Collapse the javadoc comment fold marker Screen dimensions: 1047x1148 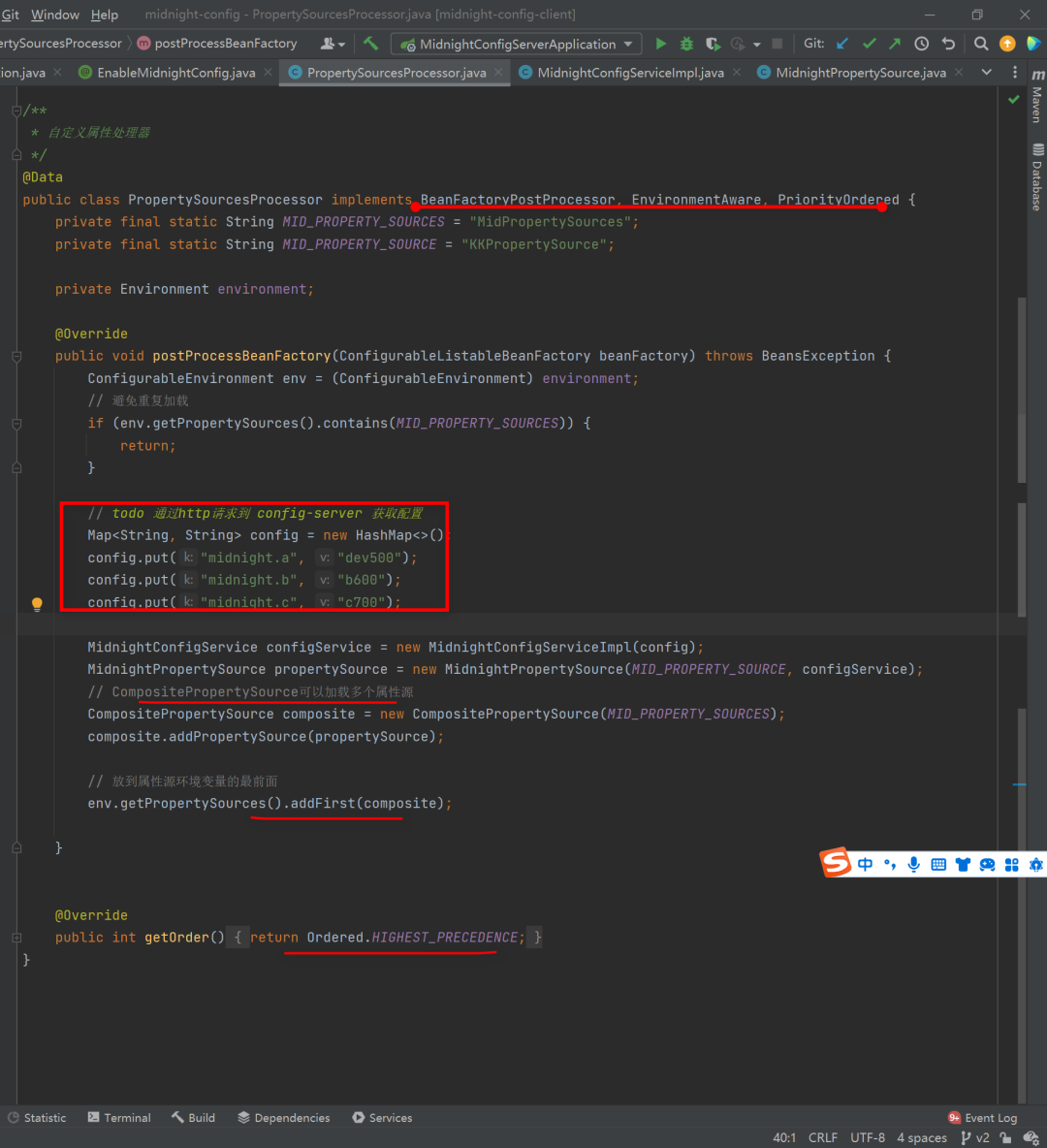[16, 111]
